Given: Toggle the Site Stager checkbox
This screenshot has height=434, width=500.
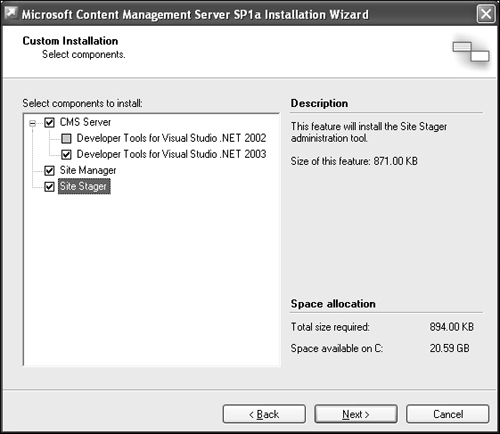Looking at the screenshot, I should [x=49, y=187].
